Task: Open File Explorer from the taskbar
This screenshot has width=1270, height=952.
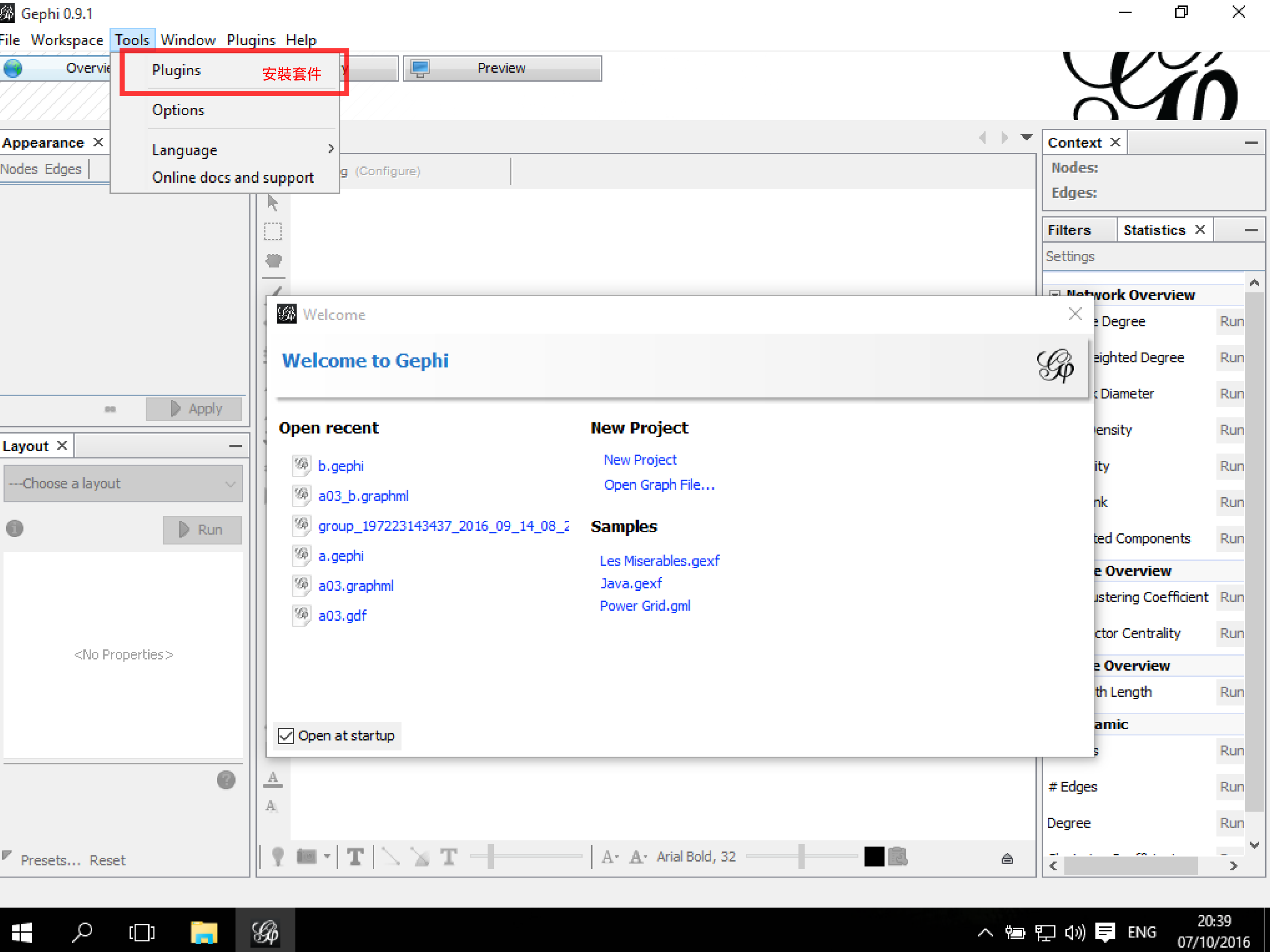Action: pyautogui.click(x=204, y=932)
